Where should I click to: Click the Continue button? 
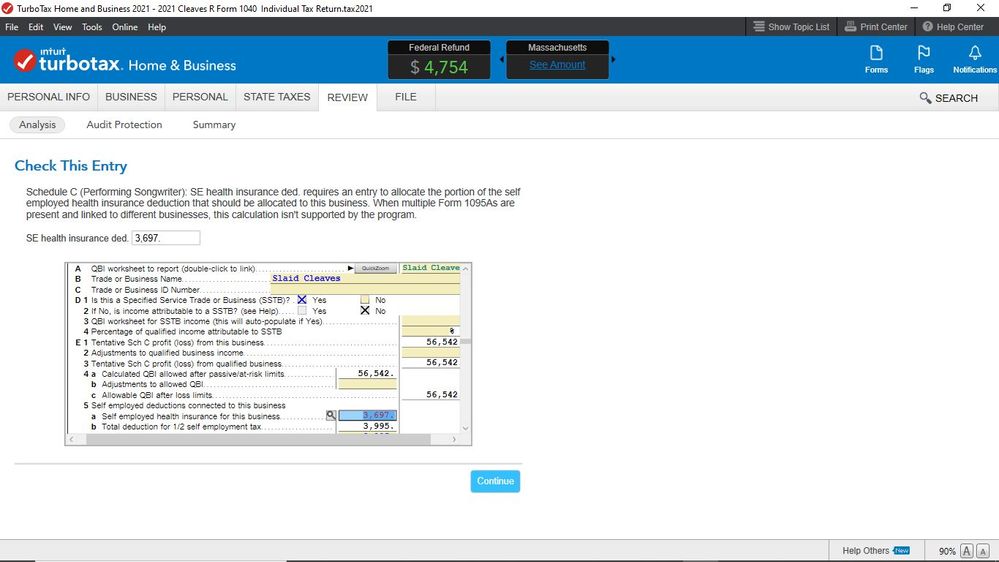[495, 481]
